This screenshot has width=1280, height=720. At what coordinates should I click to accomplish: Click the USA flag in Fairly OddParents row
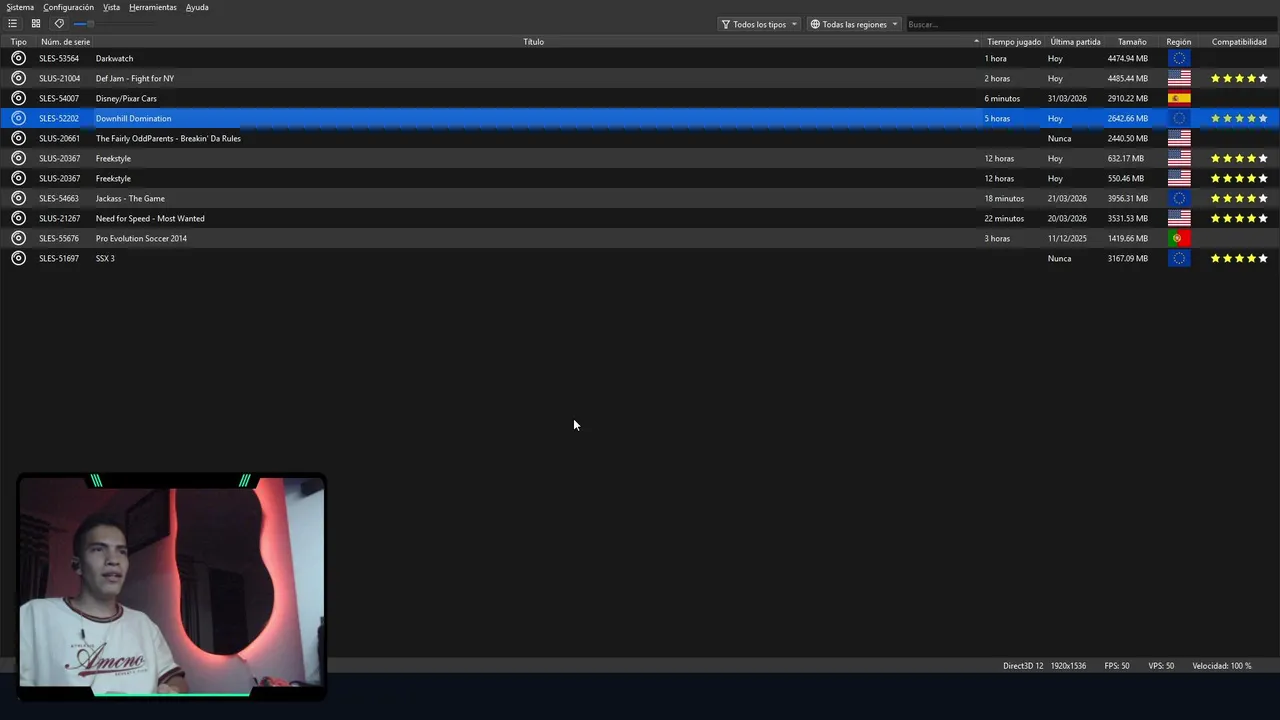[1179, 138]
